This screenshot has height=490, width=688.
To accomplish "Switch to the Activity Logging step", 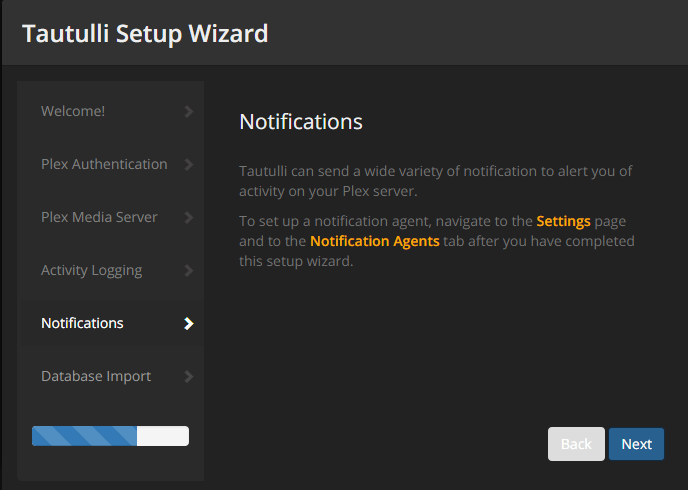I will [x=91, y=270].
